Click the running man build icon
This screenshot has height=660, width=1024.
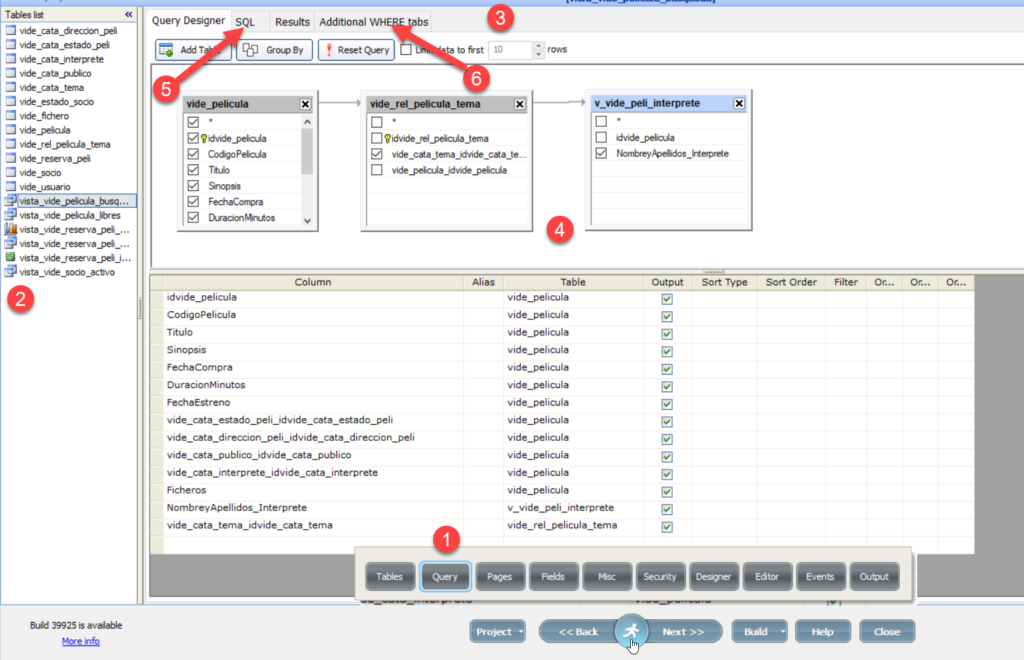click(630, 631)
